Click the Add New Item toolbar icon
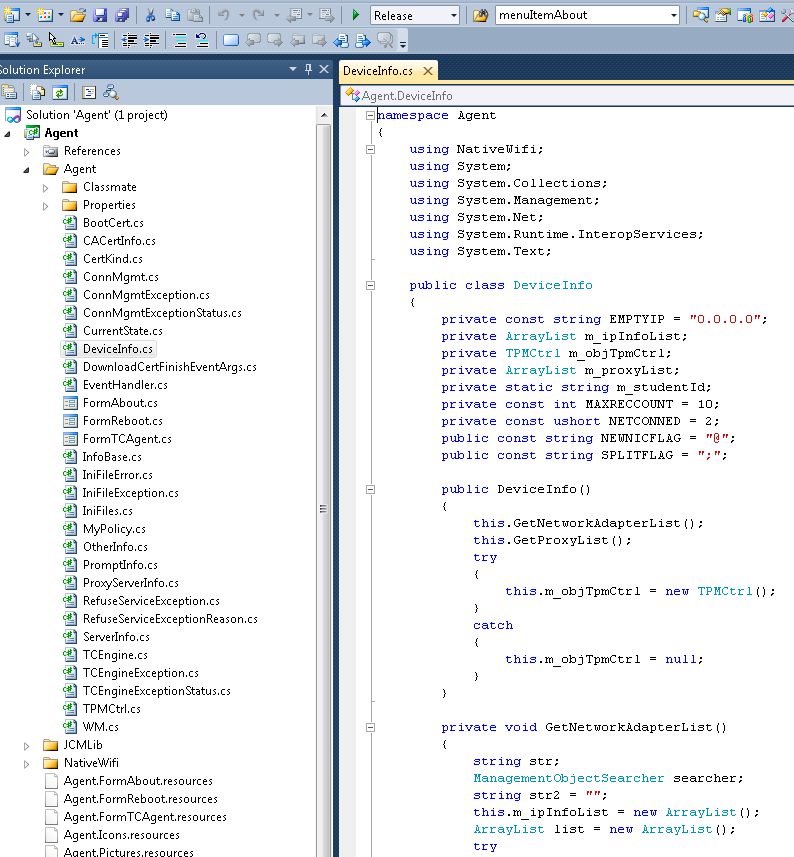Screen dimensions: 794x857 [x=45, y=15]
